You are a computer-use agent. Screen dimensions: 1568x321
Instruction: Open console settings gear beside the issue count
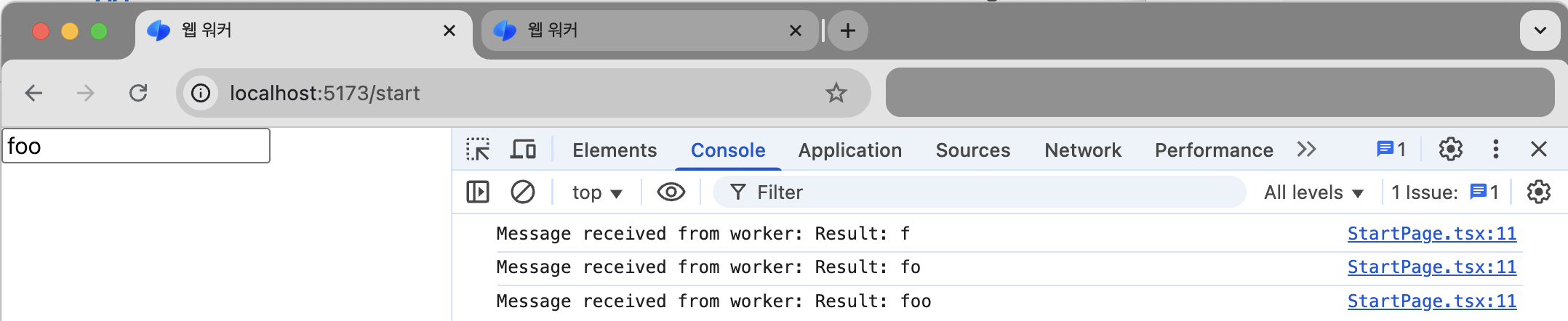coord(1538,192)
